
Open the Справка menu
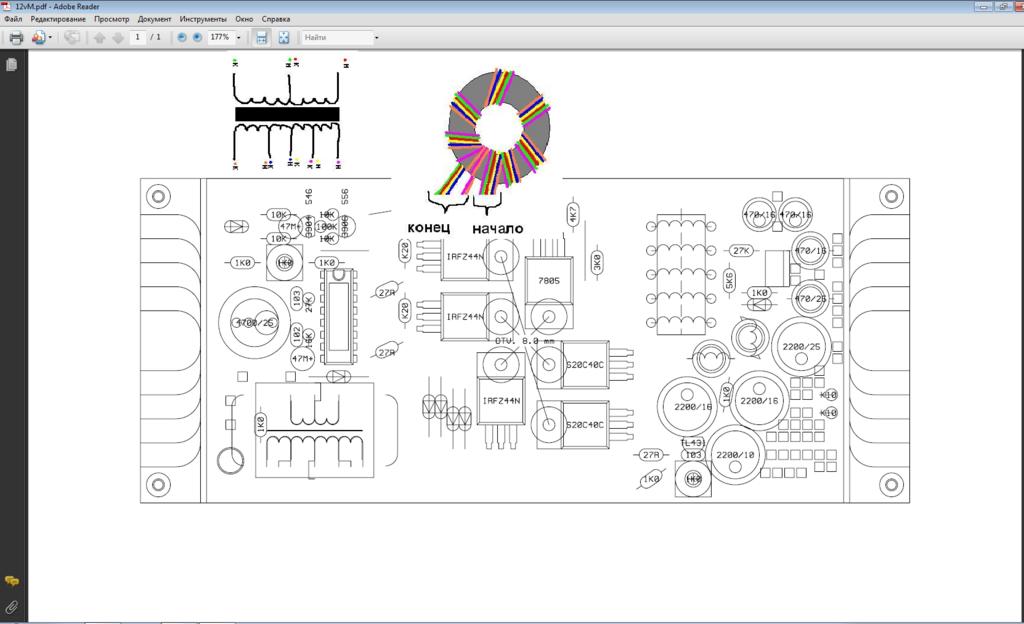pyautogui.click(x=276, y=19)
